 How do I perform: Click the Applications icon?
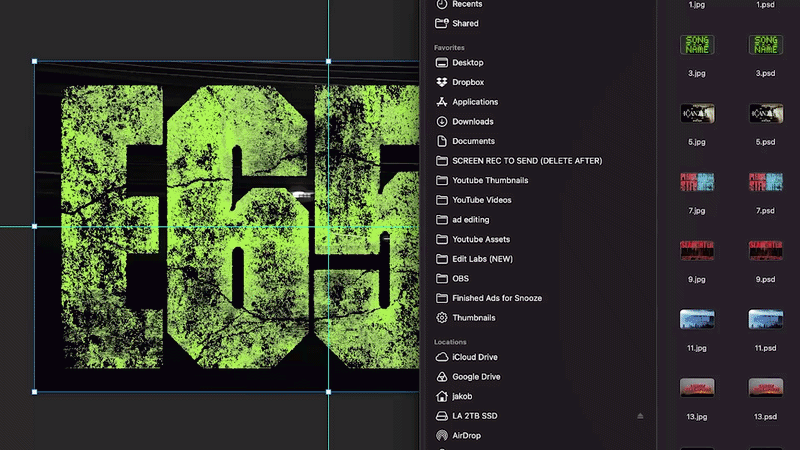(442, 102)
